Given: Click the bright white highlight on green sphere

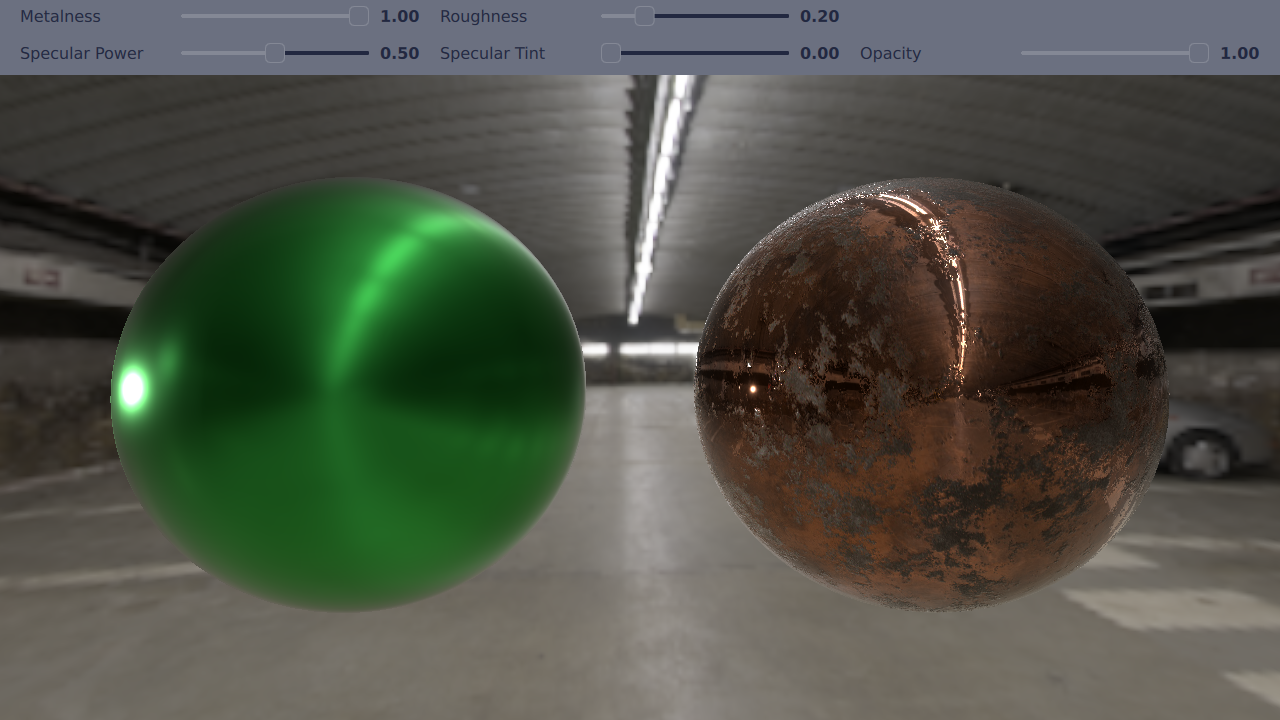Looking at the screenshot, I should pyautogui.click(x=132, y=388).
